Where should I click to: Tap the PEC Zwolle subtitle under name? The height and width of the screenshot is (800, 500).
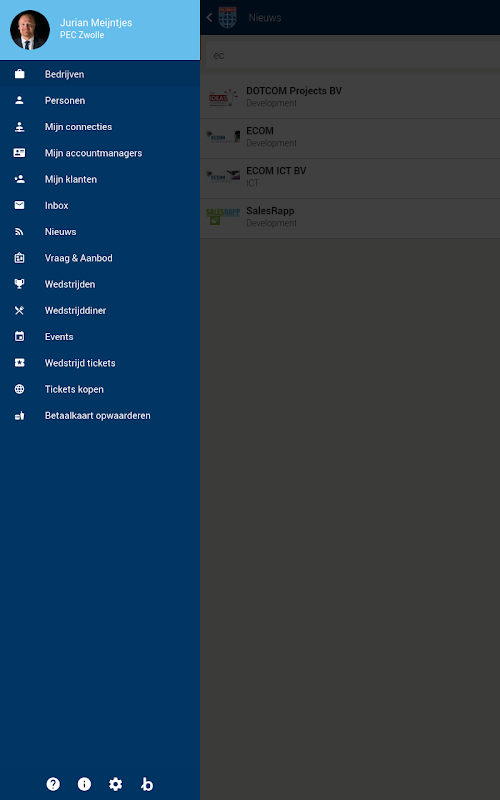pos(82,35)
